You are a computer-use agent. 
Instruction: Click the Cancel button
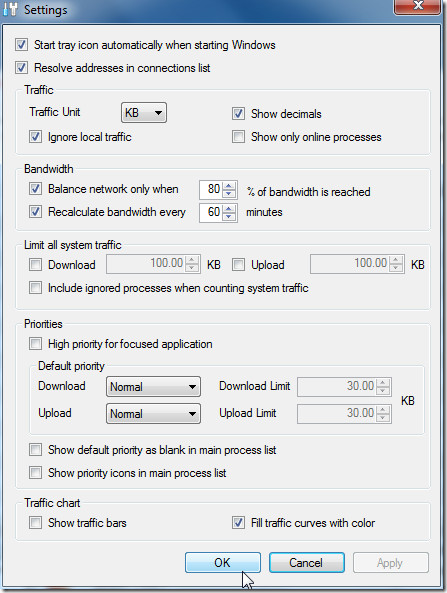(307, 562)
